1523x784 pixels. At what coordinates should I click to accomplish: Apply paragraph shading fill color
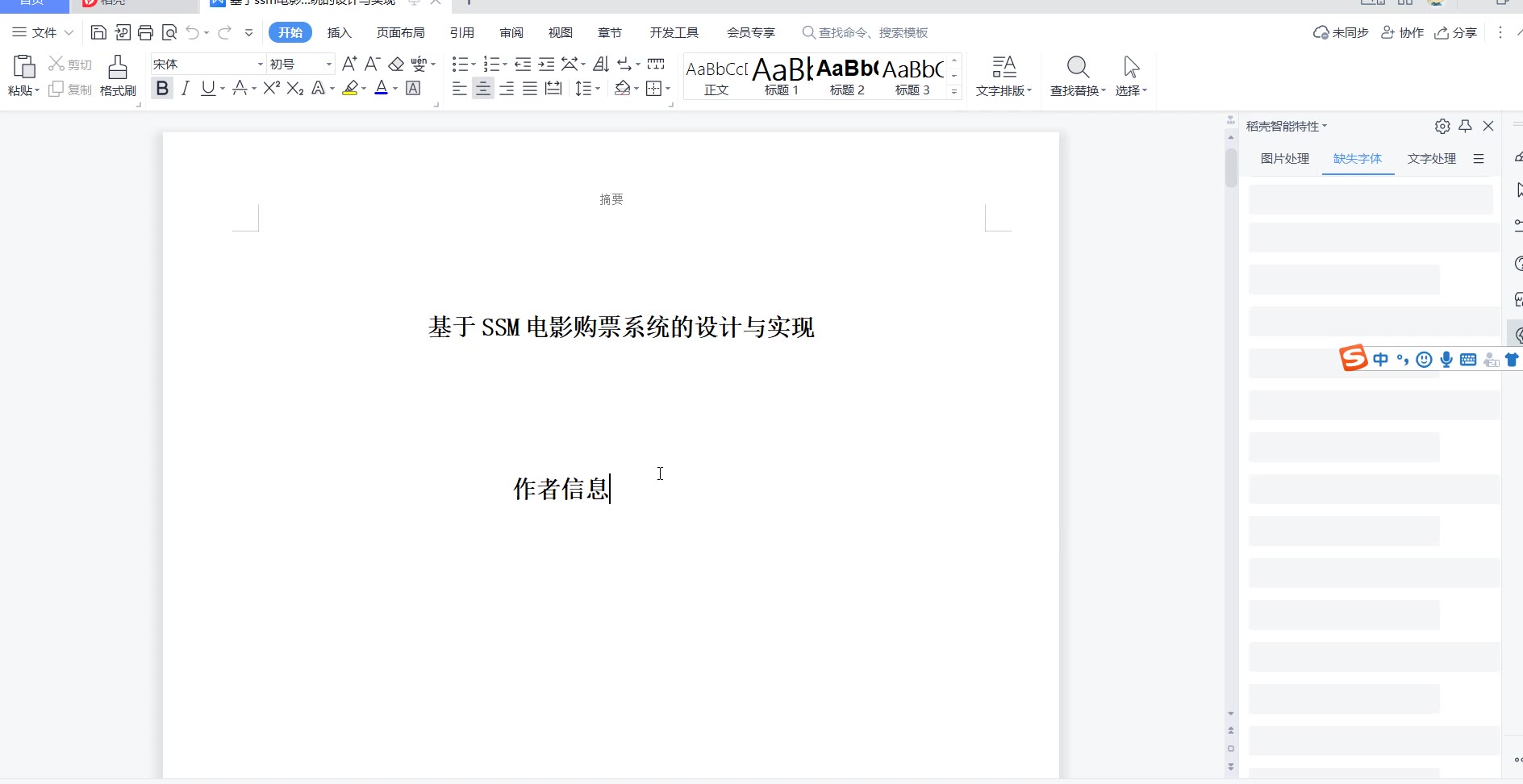coord(622,88)
